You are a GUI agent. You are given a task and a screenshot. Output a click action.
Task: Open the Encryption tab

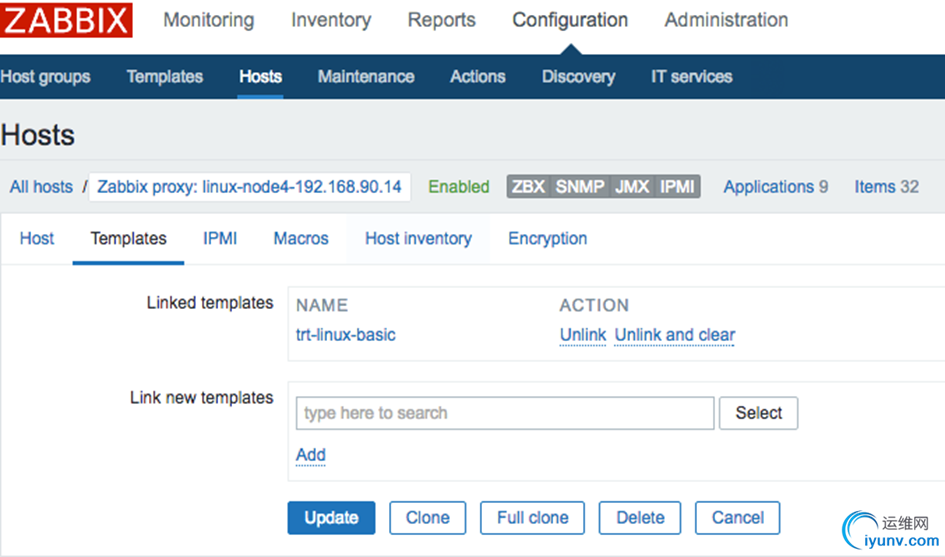tap(547, 238)
